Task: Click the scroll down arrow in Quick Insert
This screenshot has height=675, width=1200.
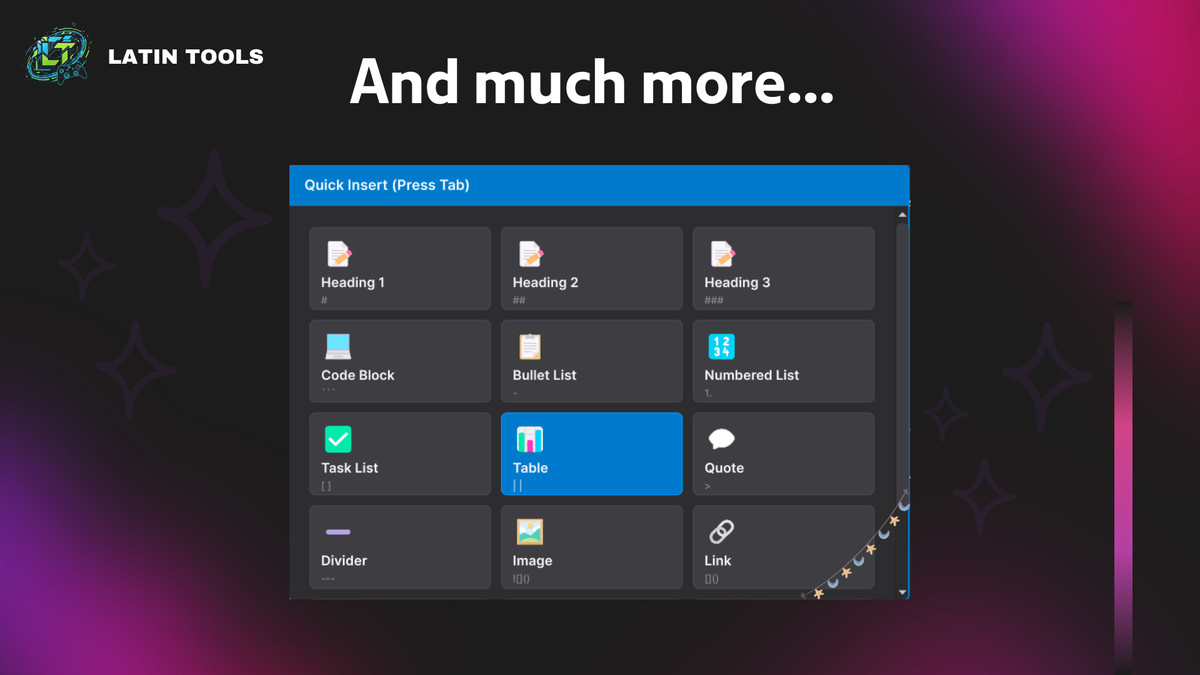Action: [903, 592]
